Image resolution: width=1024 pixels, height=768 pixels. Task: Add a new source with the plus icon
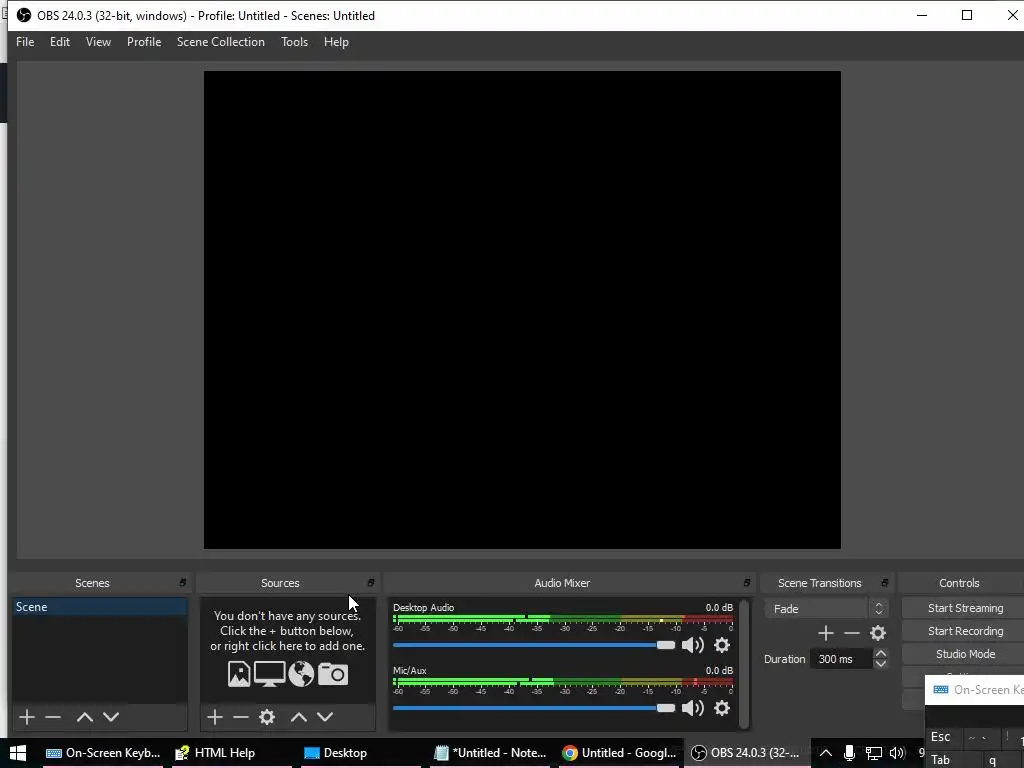pyautogui.click(x=215, y=717)
